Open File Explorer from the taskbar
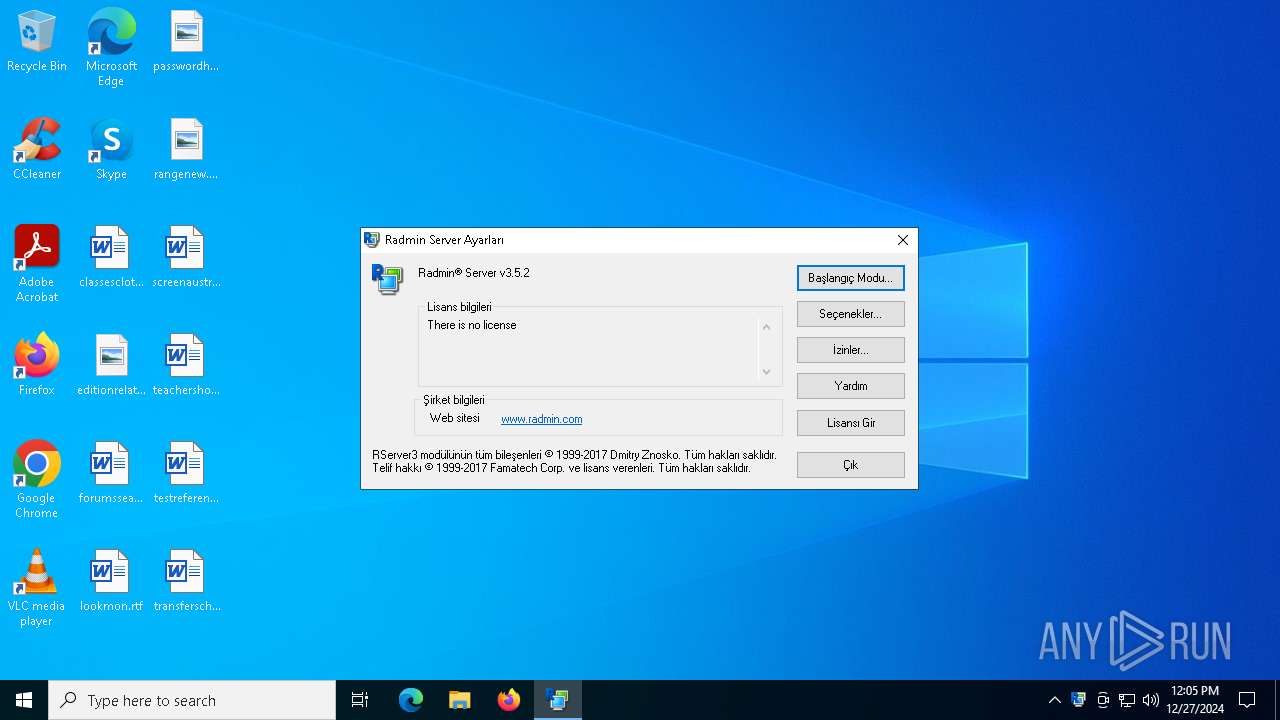Viewport: 1280px width, 720px height. click(x=459, y=700)
